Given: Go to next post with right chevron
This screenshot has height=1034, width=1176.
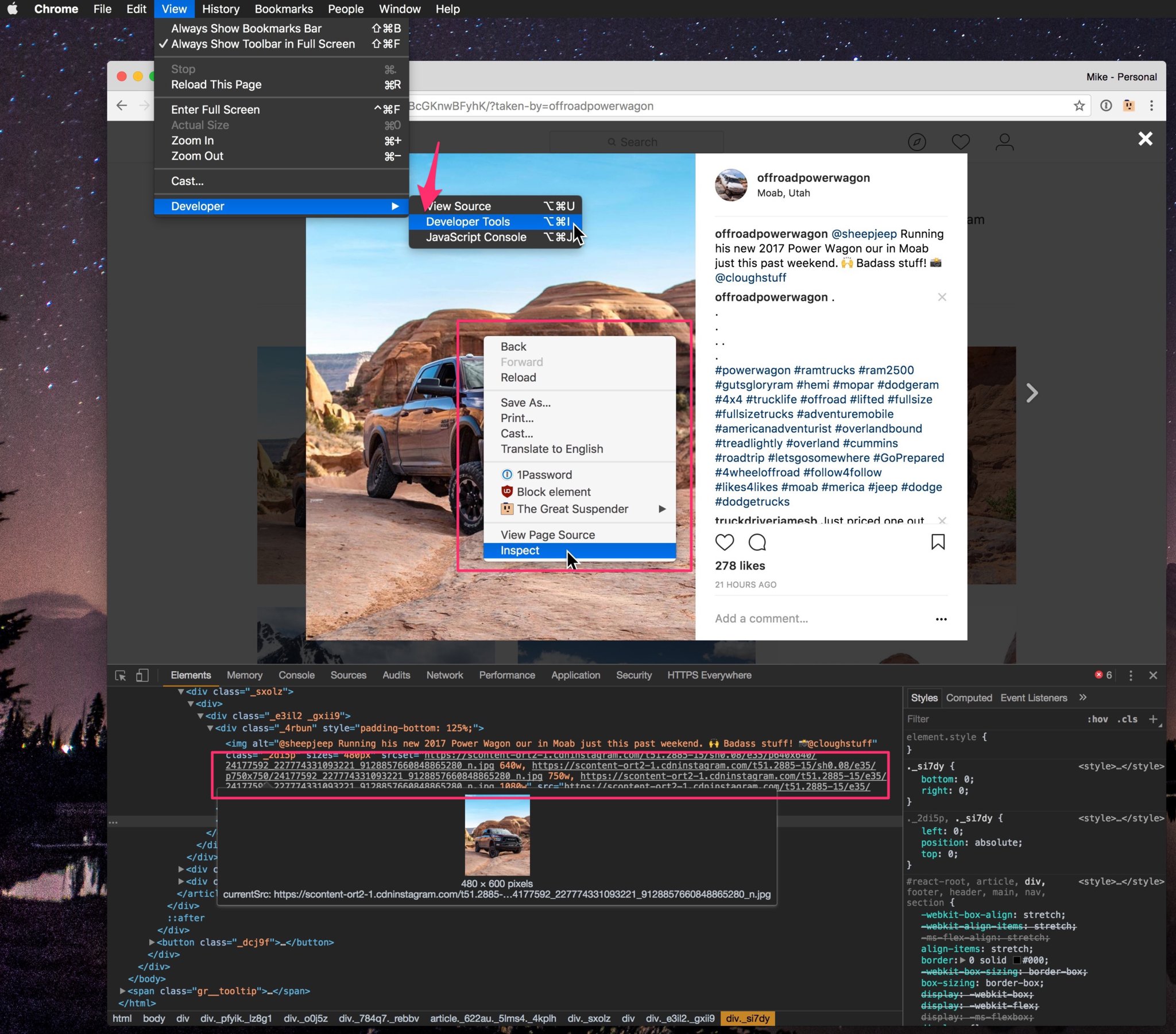Looking at the screenshot, I should pos(1032,393).
